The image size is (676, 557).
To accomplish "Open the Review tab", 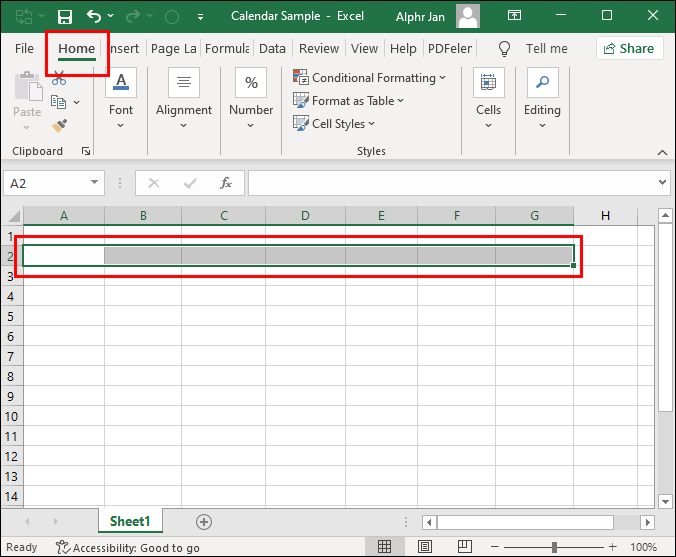I will [319, 49].
